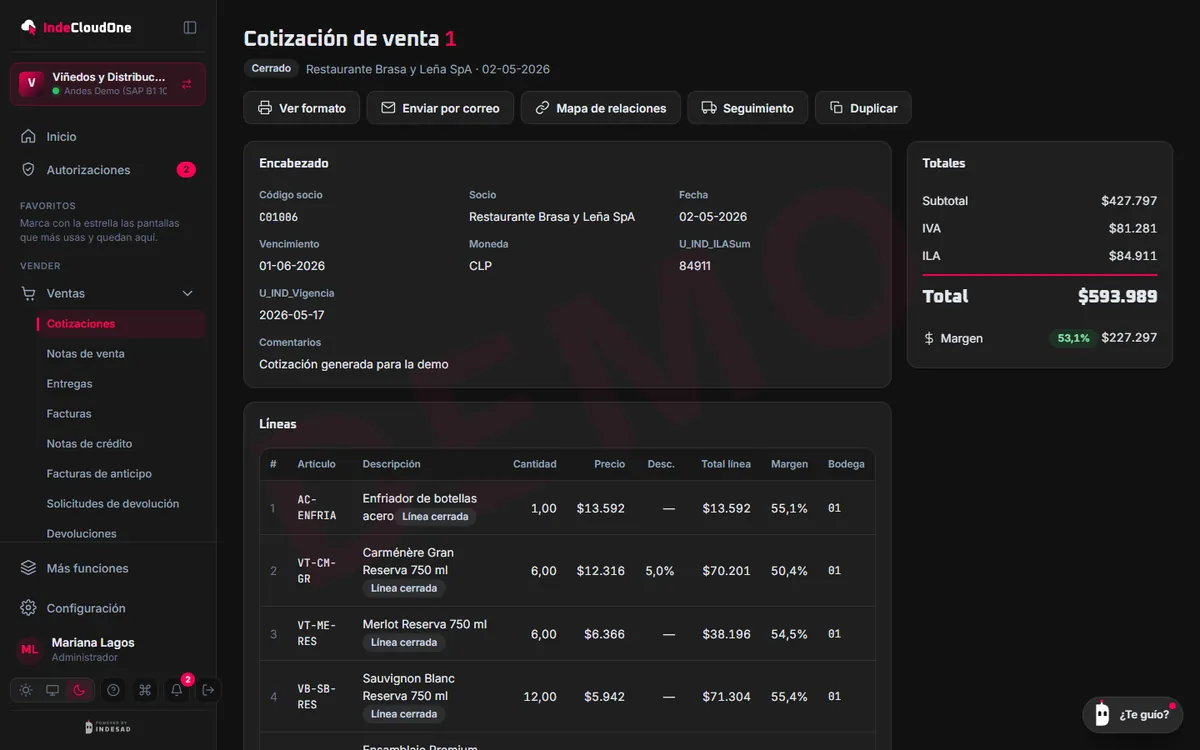Select system theme monitor toggle
The width and height of the screenshot is (1200, 750).
click(52, 690)
